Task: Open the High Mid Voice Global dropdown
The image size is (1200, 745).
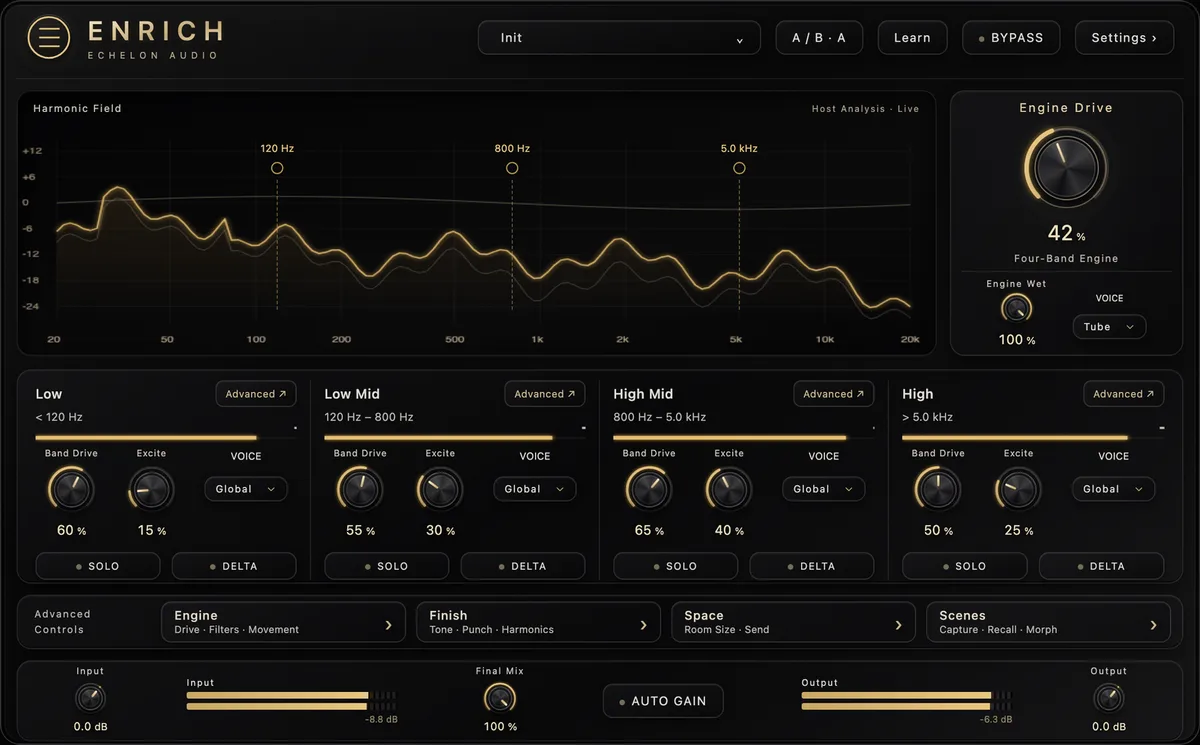Action: pyautogui.click(x=824, y=489)
